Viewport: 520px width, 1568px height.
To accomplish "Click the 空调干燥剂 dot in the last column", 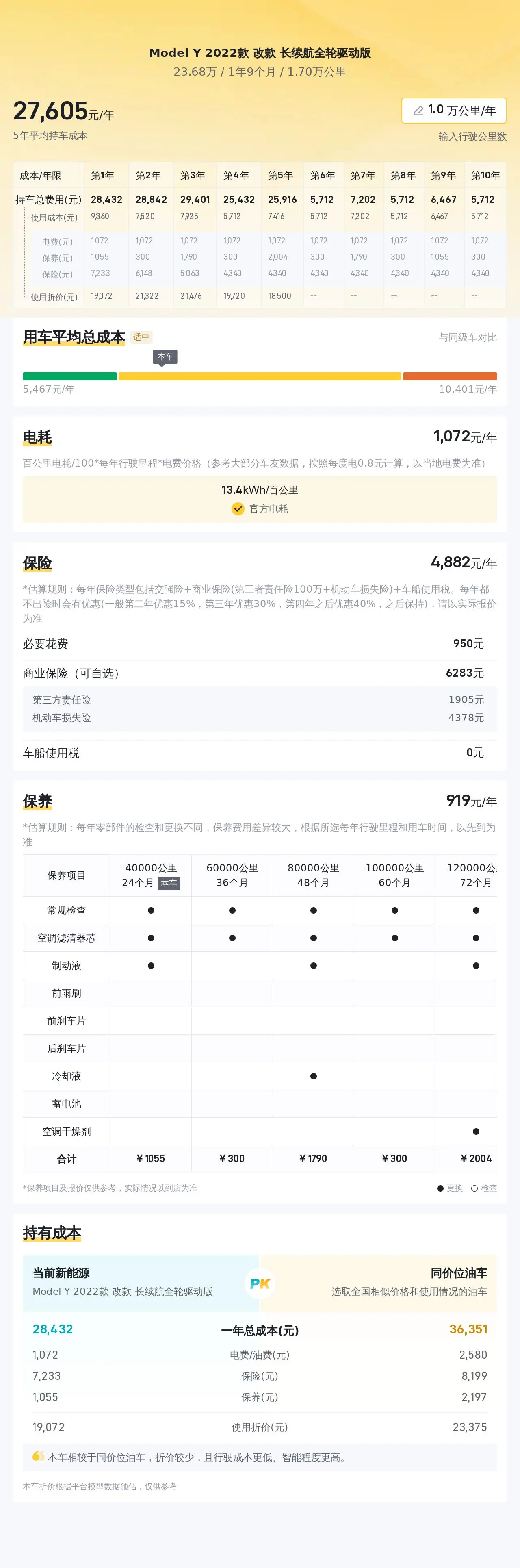I will pyautogui.click(x=476, y=1131).
